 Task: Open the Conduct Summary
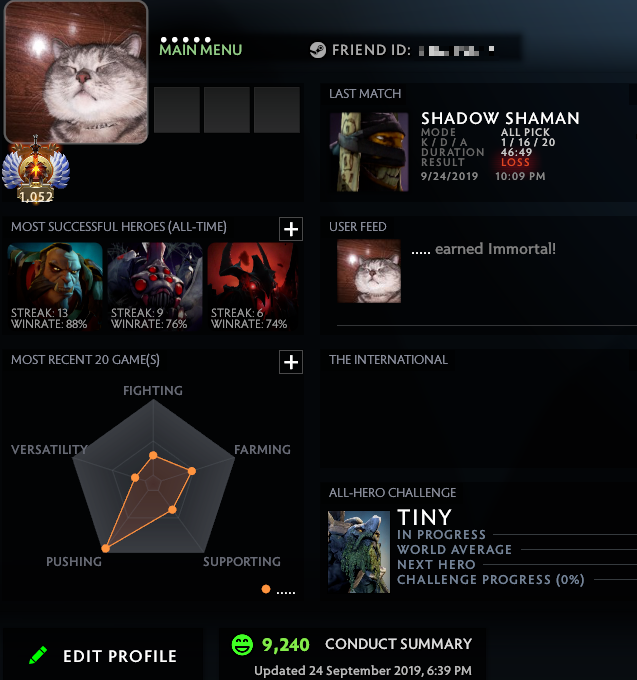pyautogui.click(x=399, y=644)
